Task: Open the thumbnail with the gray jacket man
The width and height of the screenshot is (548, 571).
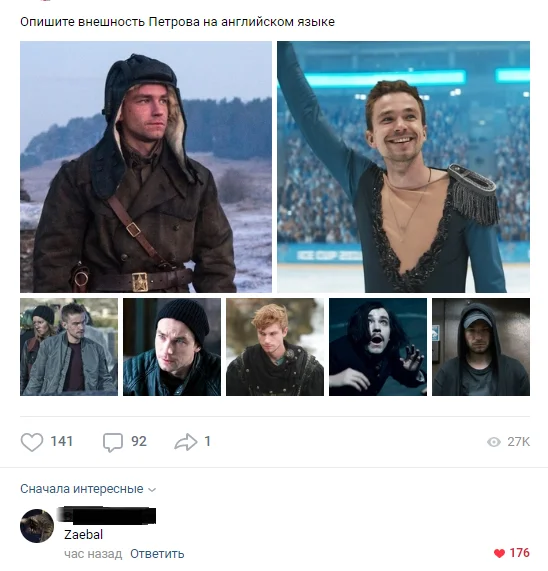Action: 69,347
